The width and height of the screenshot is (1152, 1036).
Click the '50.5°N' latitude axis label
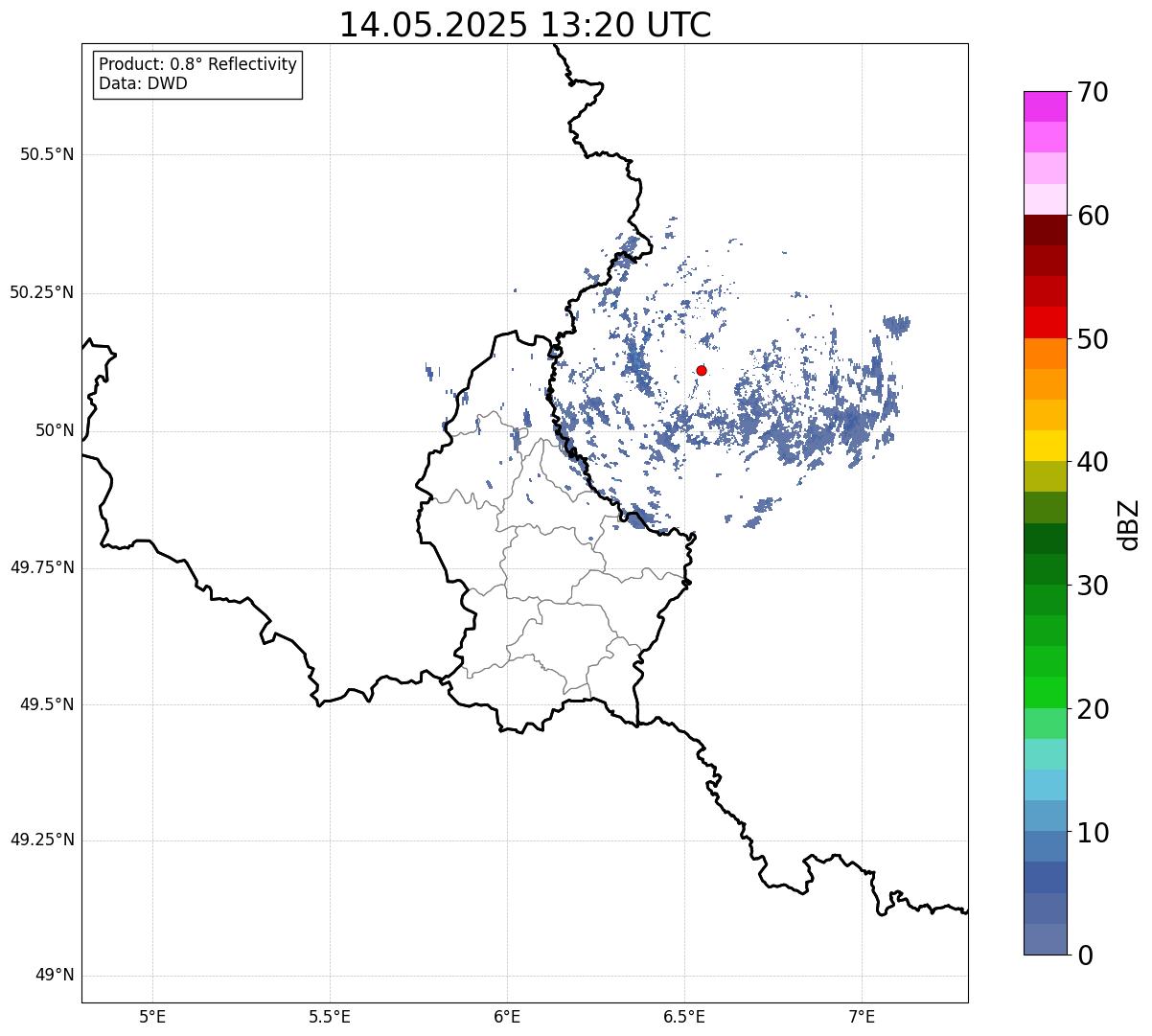pos(47,154)
